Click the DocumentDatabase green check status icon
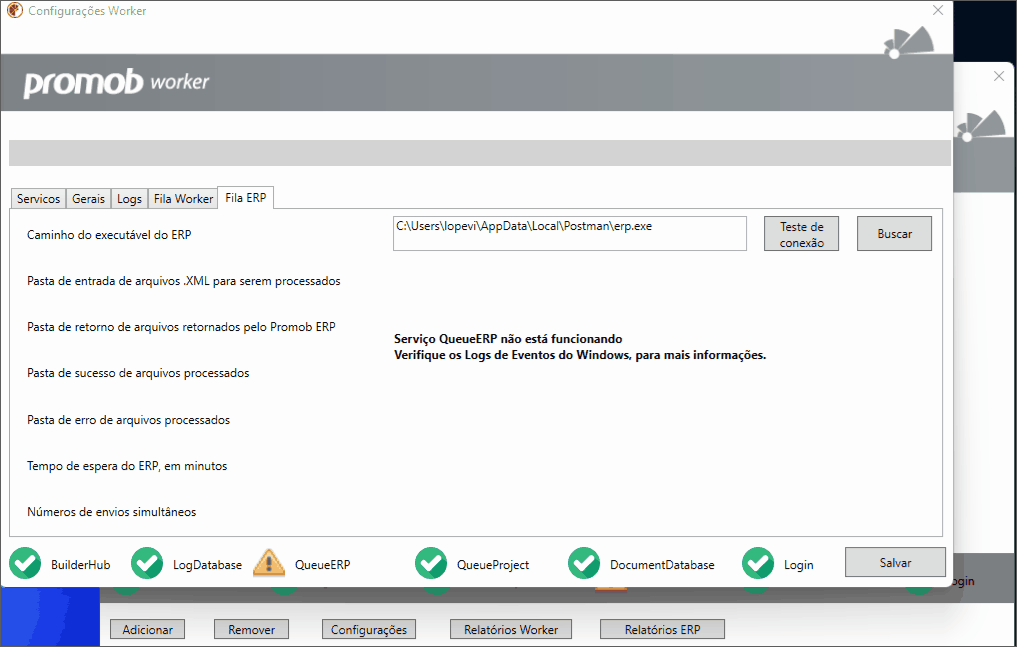1017x647 pixels. [584, 563]
